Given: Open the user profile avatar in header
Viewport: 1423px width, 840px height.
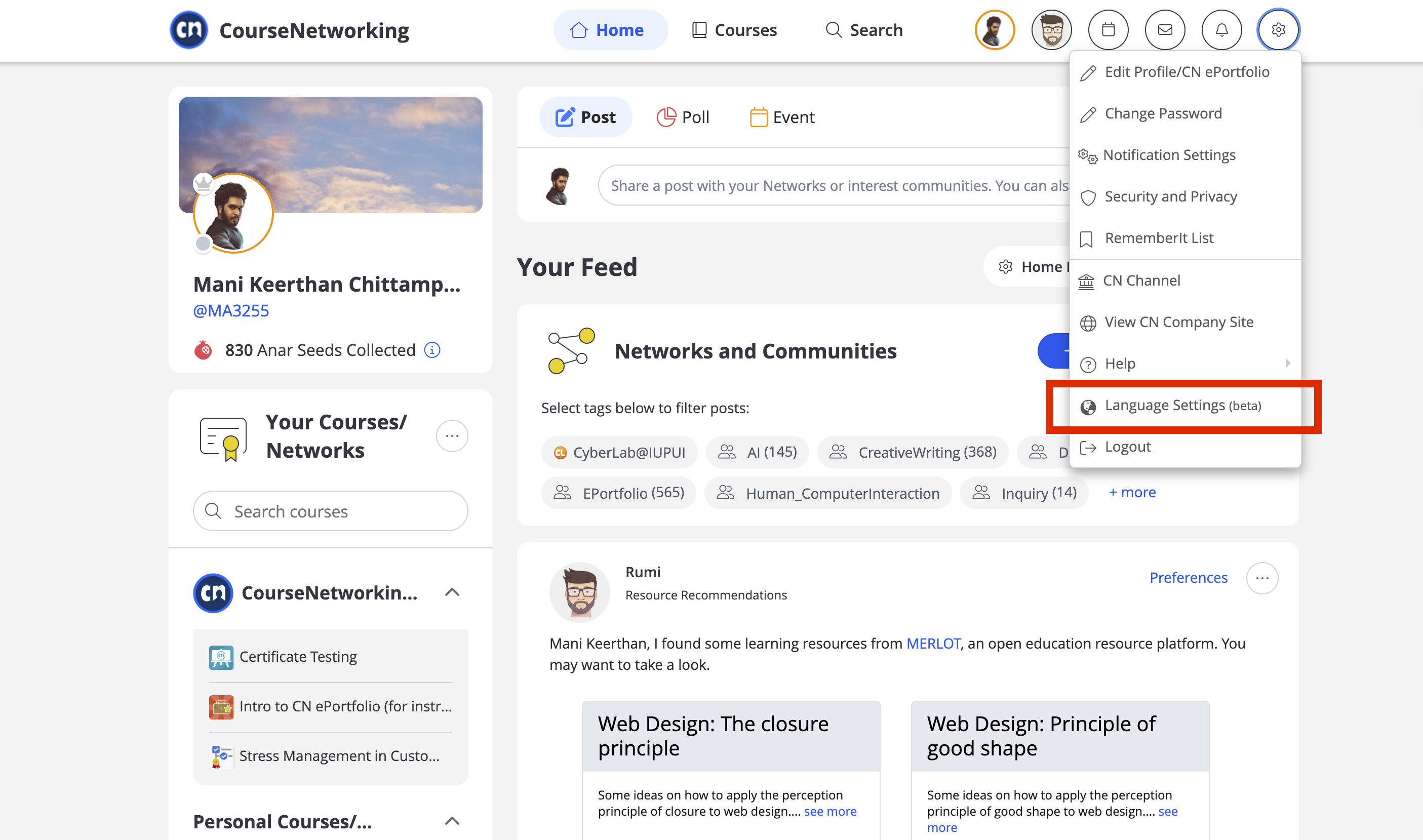Looking at the screenshot, I should coord(995,30).
